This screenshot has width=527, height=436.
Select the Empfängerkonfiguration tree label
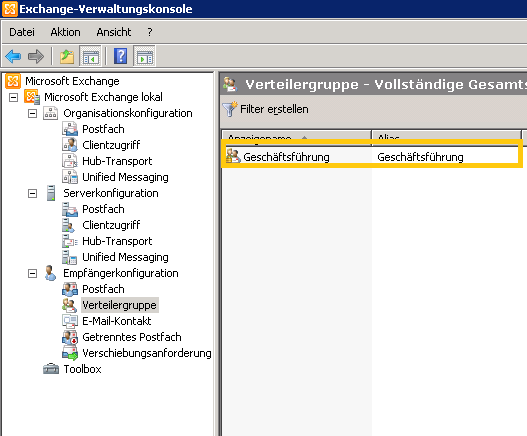tap(121, 273)
